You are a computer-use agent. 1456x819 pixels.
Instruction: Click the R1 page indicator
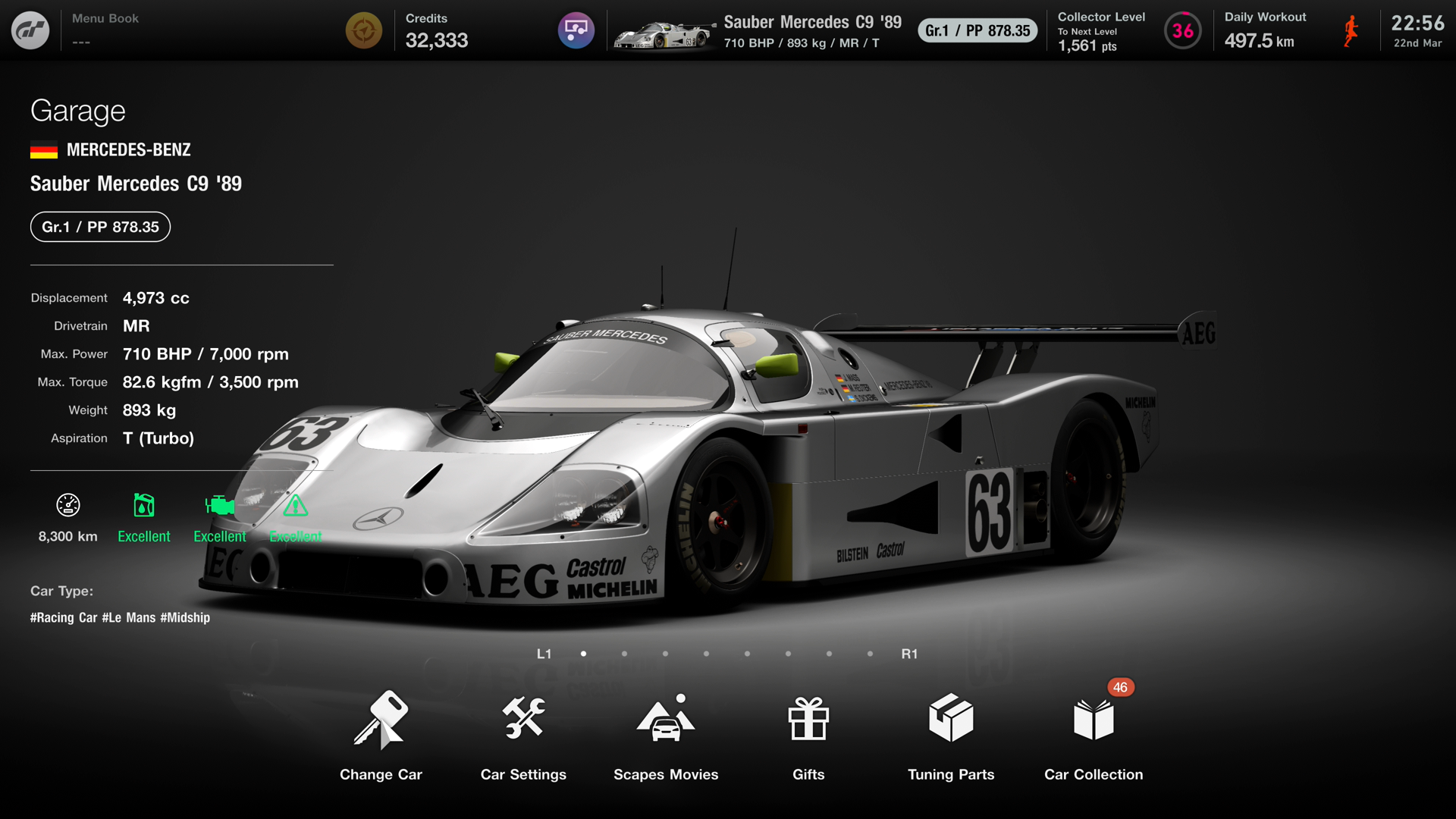click(x=909, y=654)
